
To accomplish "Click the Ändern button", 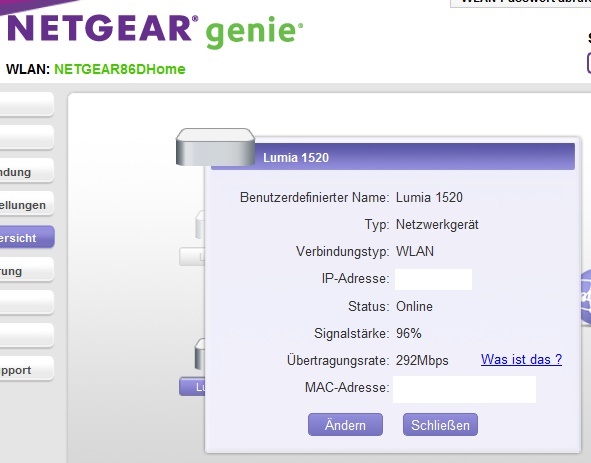I will (345, 425).
